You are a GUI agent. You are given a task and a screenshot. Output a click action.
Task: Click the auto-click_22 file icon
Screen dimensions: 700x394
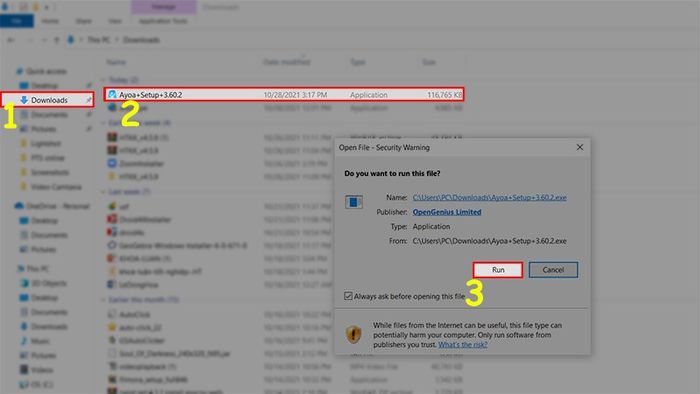tap(112, 328)
